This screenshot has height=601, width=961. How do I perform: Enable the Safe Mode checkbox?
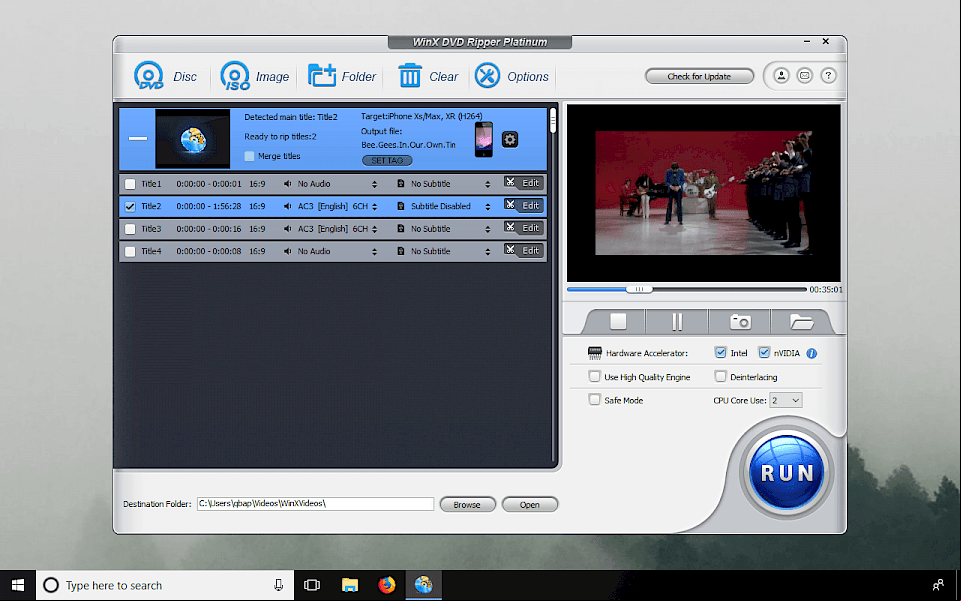click(x=594, y=399)
